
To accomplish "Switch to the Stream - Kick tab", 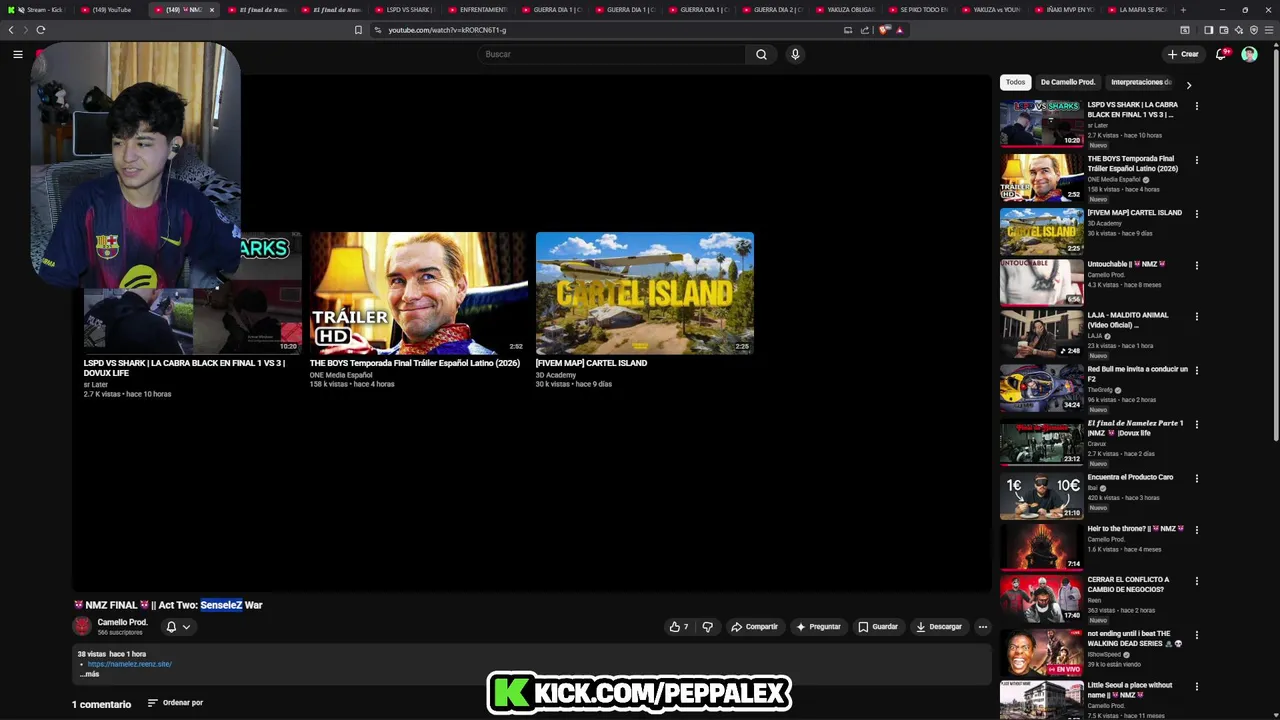I will tap(38, 10).
